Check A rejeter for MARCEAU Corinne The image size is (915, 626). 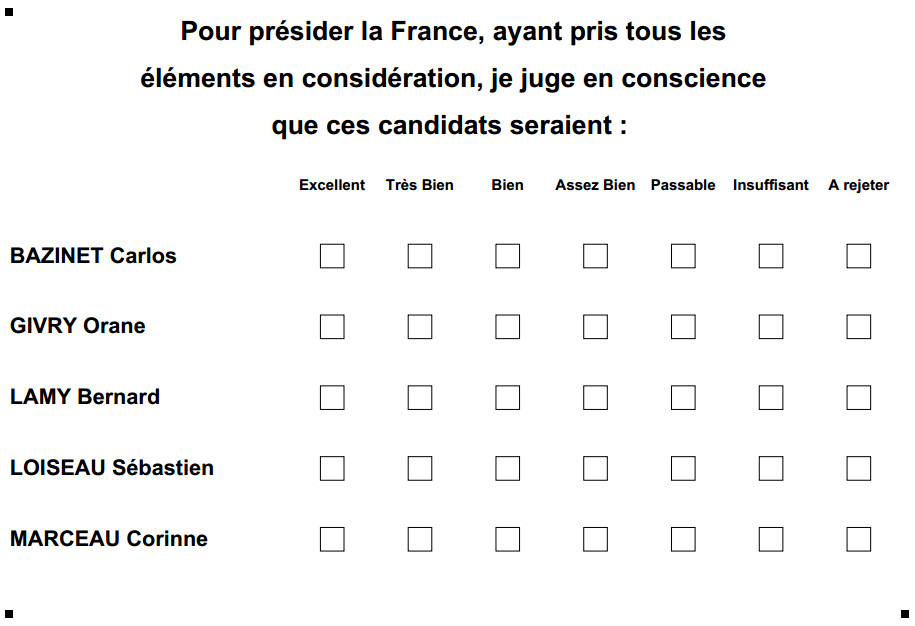click(x=858, y=540)
